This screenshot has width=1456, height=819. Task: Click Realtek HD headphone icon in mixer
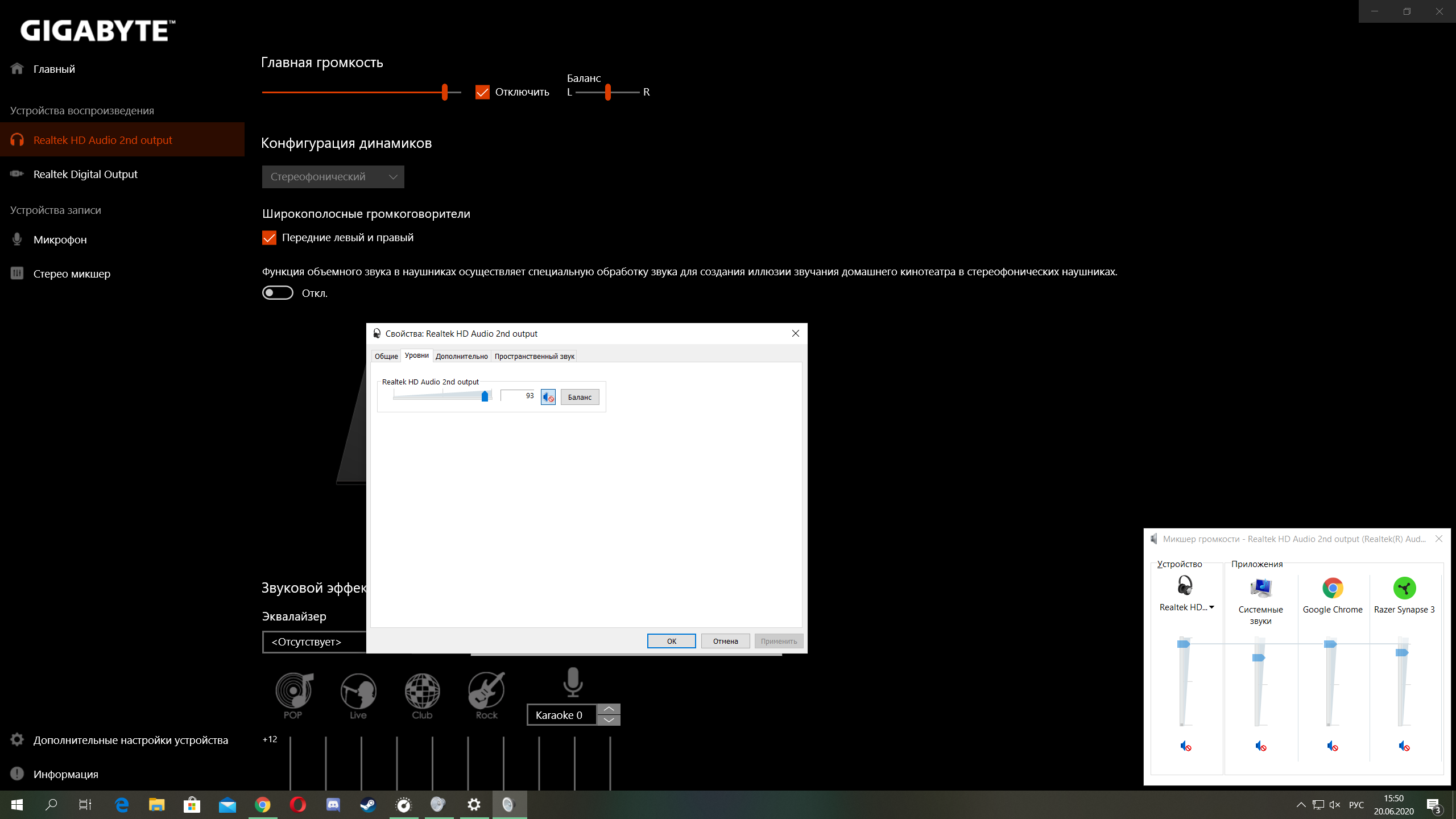pyautogui.click(x=1185, y=586)
